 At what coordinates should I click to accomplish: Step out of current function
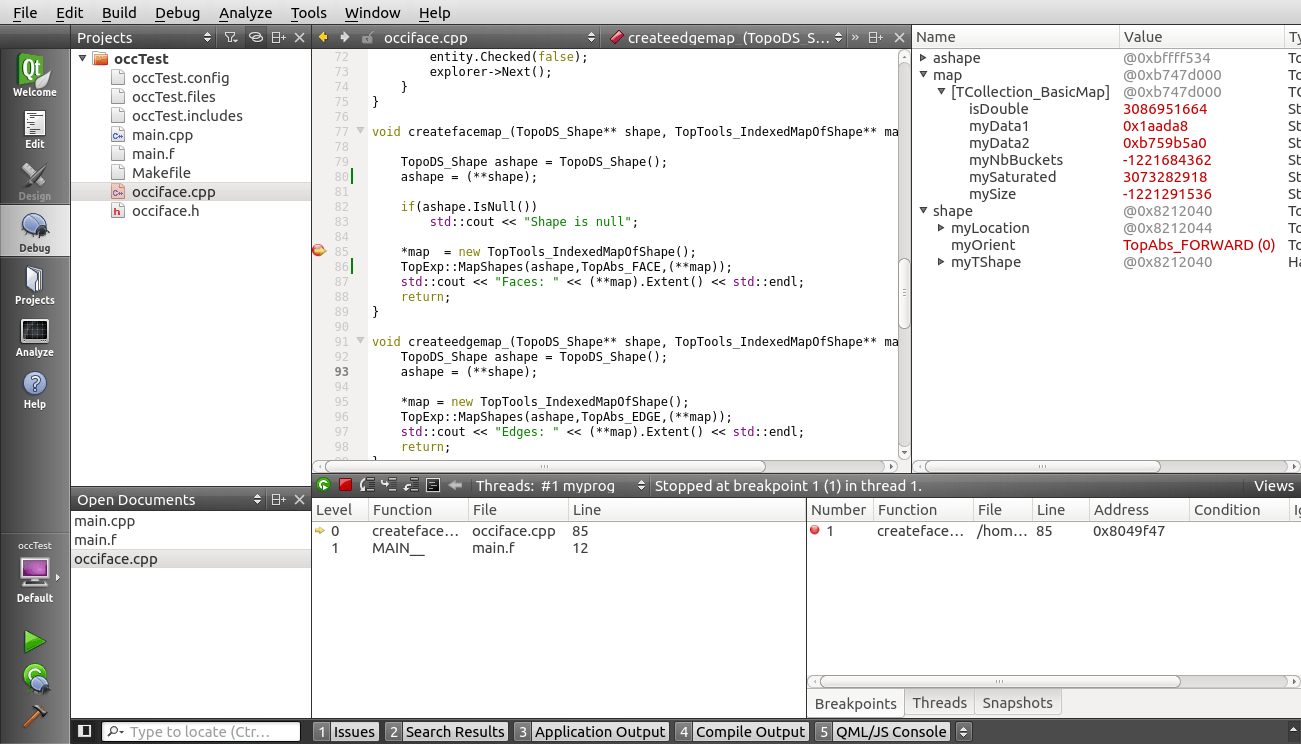[411, 485]
